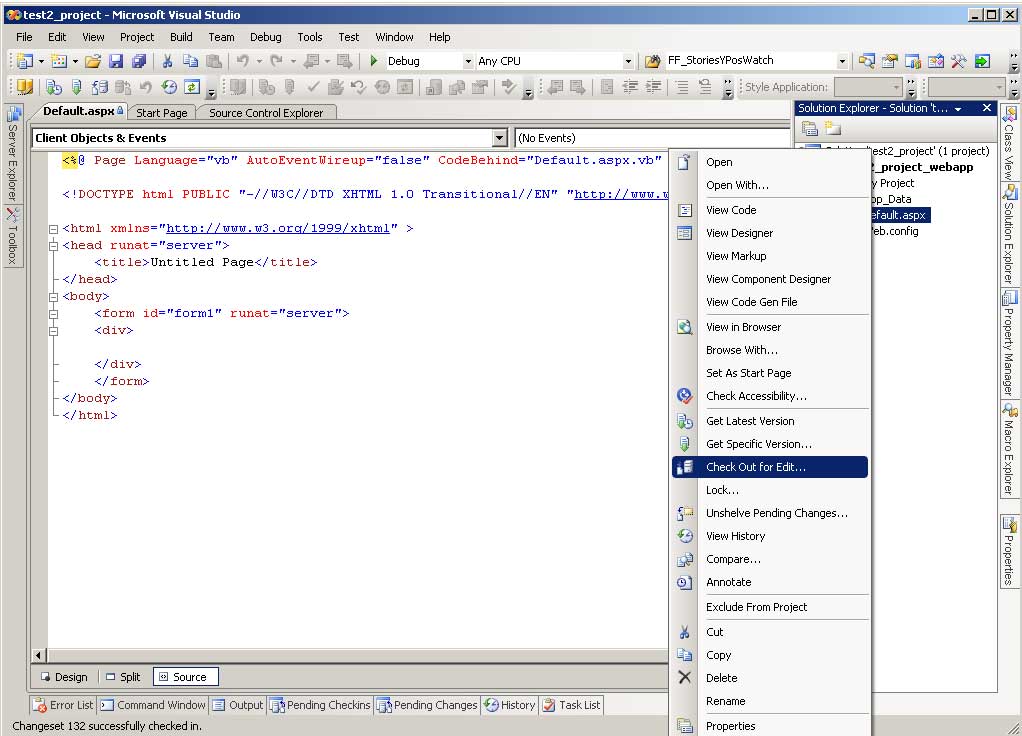Click the Properties Window toolbar icon
The image size is (1022, 736).
pyautogui.click(x=889, y=61)
